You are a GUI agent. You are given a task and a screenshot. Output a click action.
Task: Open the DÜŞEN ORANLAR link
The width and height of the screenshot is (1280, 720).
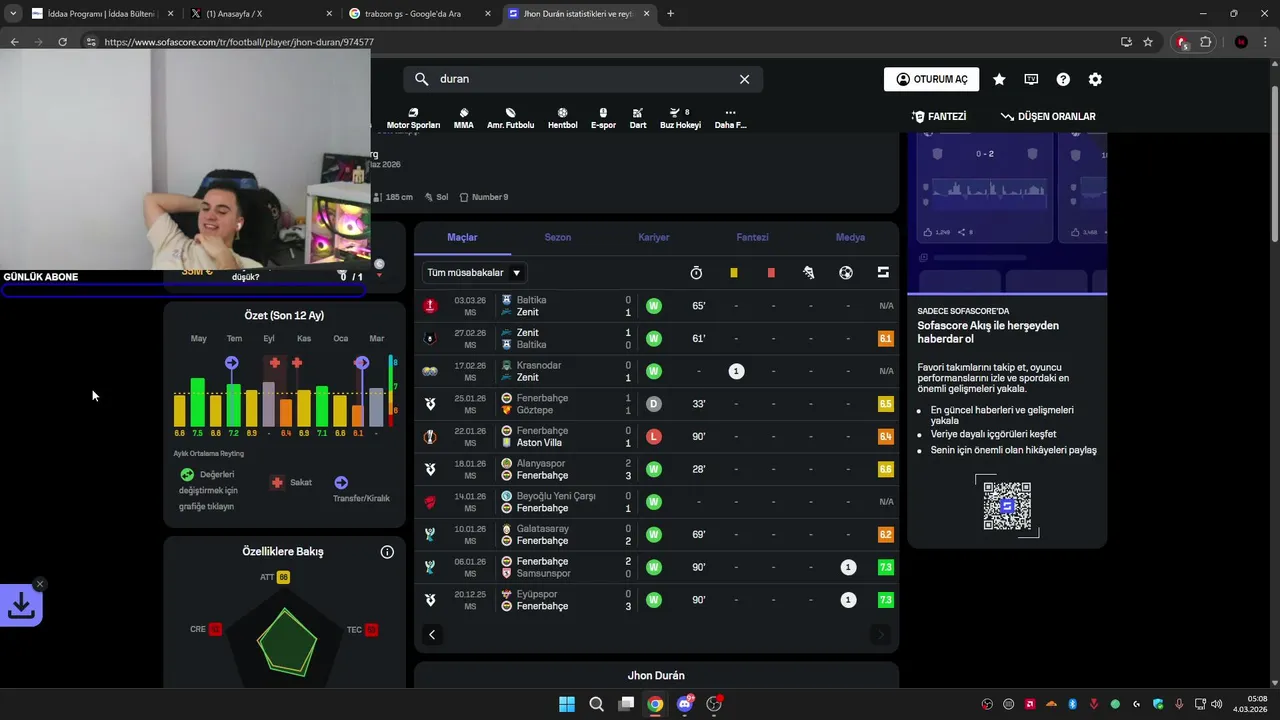[1048, 117]
